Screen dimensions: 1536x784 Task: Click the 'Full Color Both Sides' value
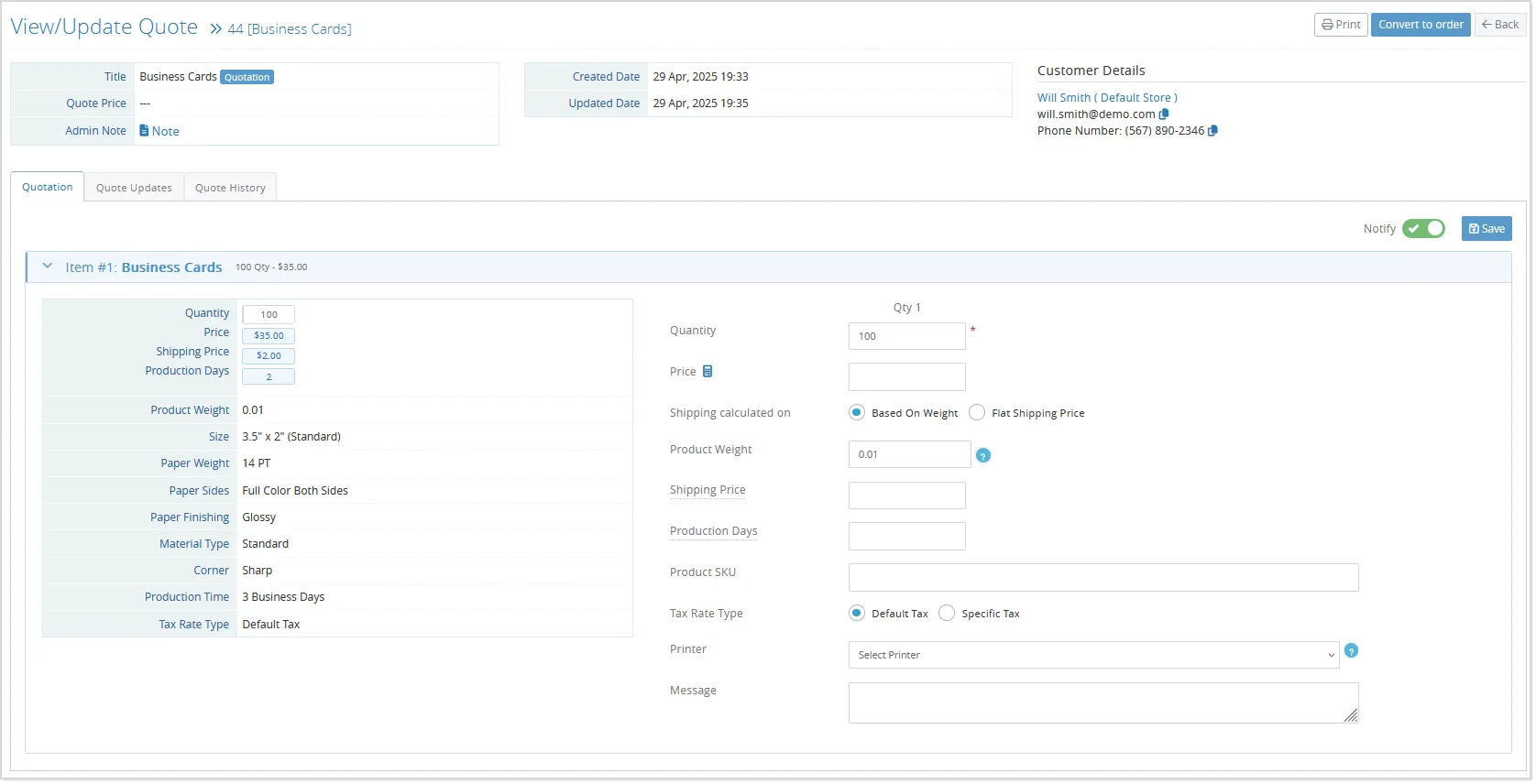click(x=295, y=491)
